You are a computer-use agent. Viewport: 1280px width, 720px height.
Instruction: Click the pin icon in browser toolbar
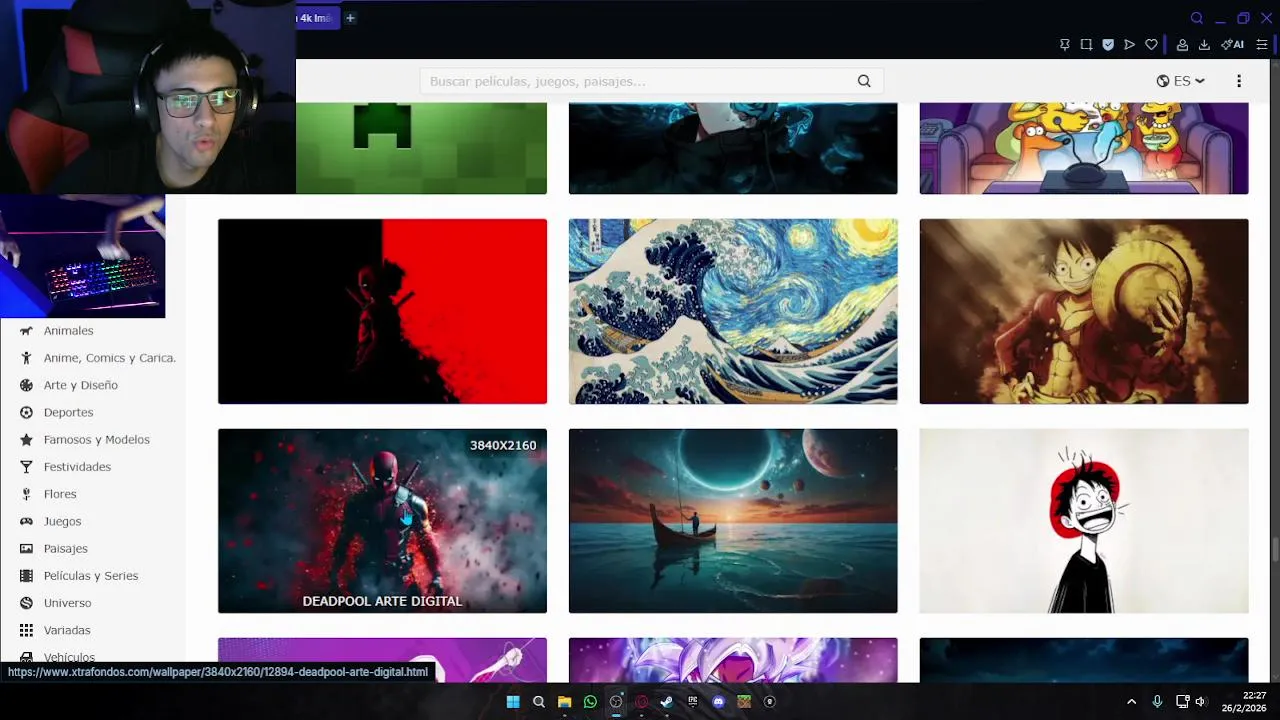[1065, 45]
